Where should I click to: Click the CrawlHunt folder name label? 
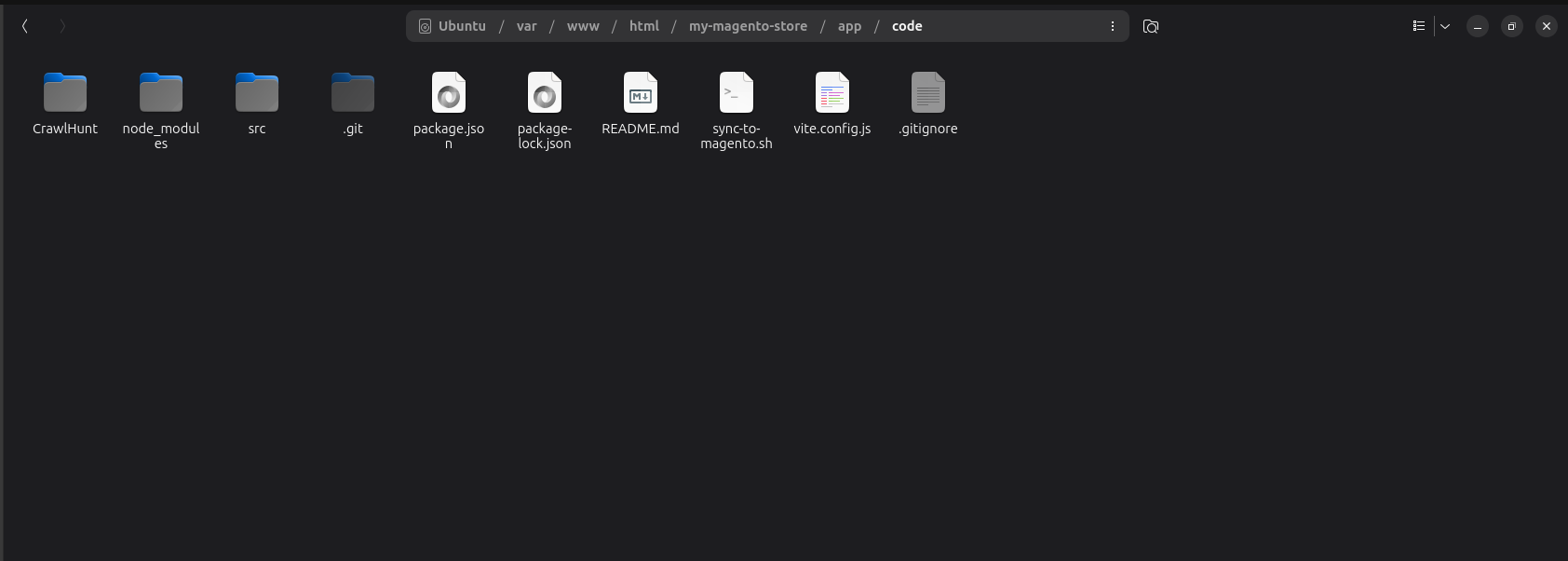(65, 129)
